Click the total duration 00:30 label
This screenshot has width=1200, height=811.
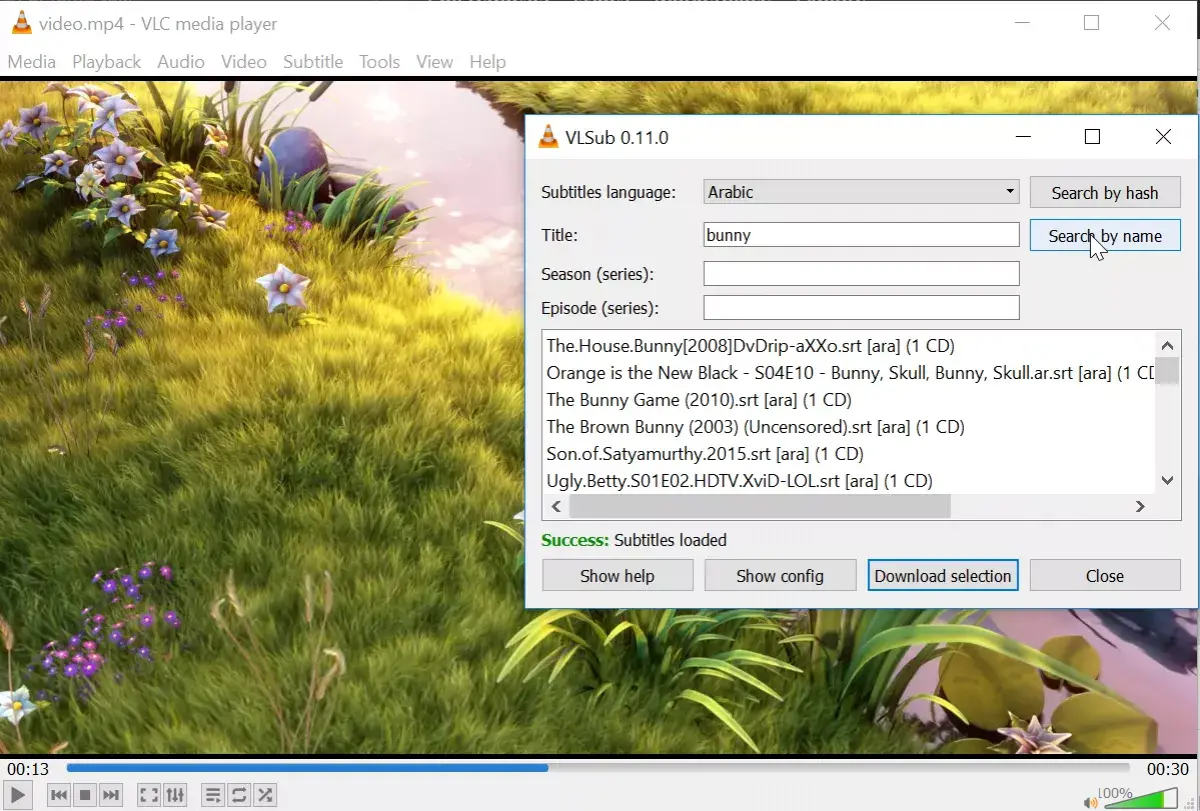point(1167,769)
